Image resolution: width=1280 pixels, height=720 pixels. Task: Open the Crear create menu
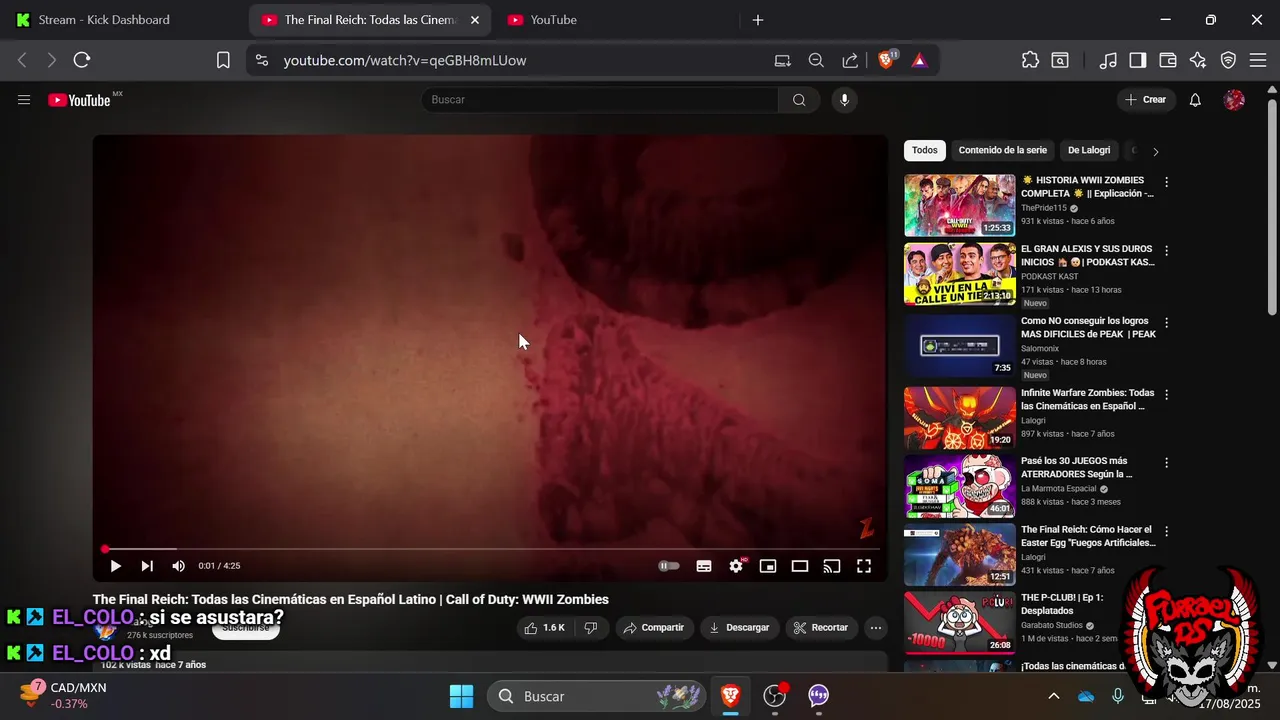pos(1146,100)
